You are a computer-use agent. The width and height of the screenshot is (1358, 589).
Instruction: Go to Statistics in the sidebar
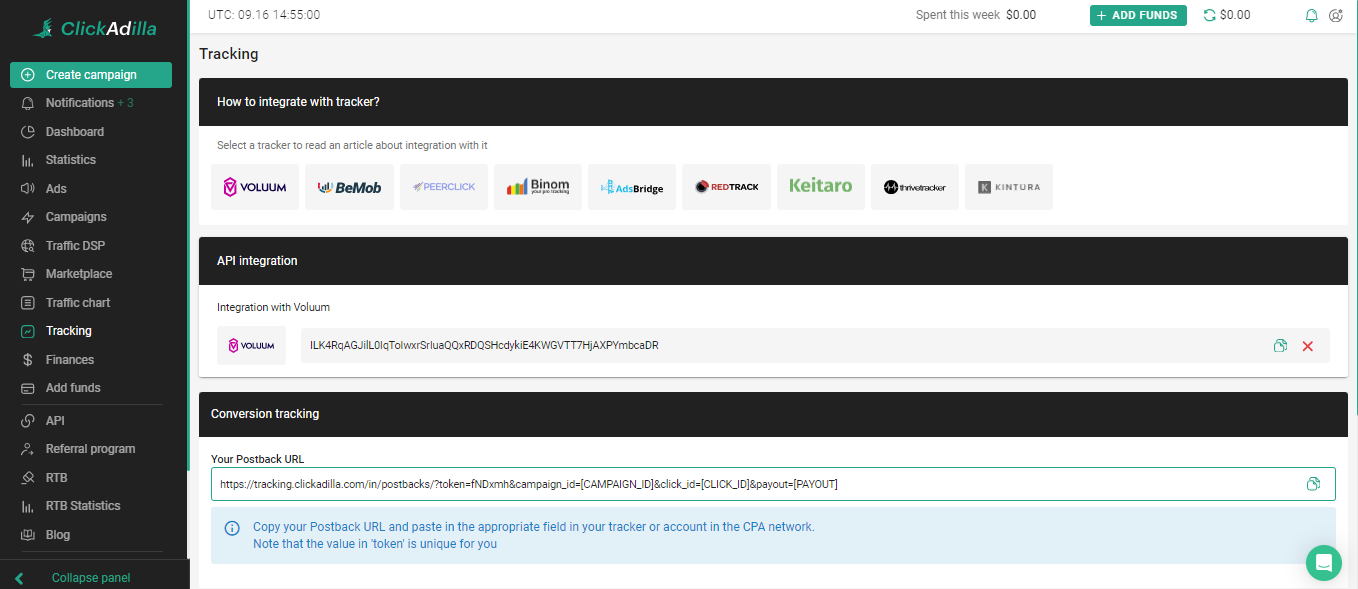point(71,160)
